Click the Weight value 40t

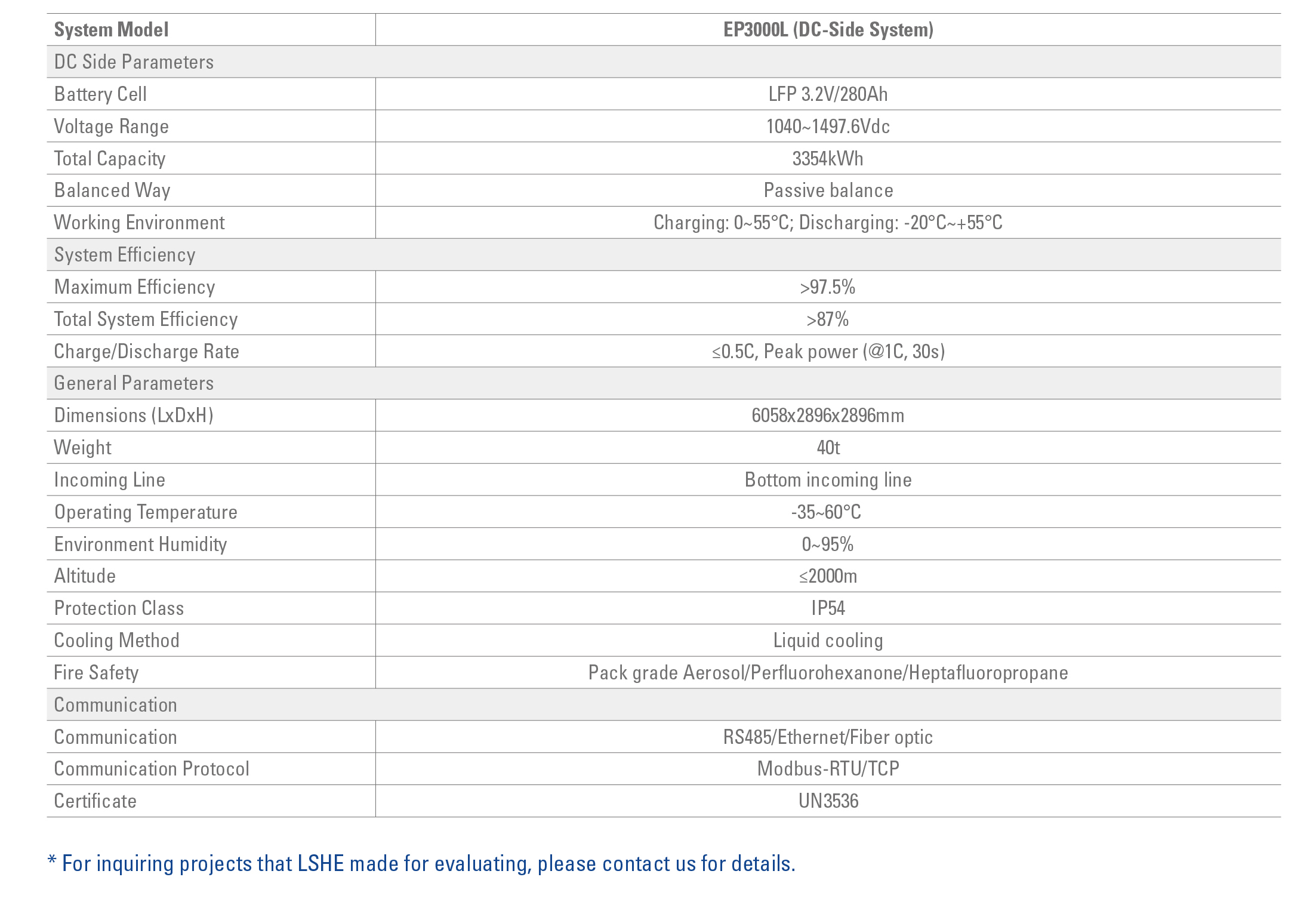click(828, 448)
